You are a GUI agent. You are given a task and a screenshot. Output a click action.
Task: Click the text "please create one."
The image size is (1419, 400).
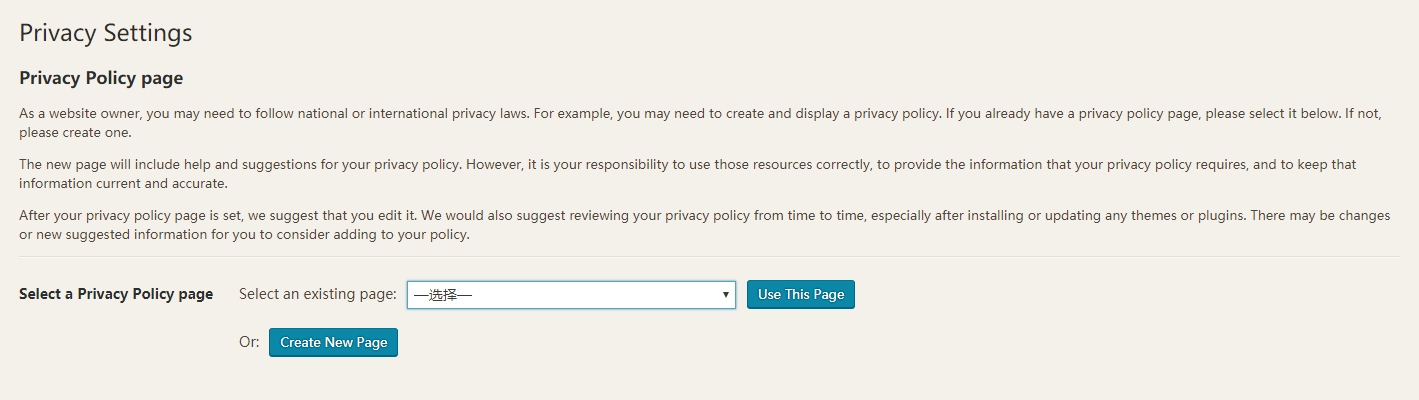[x=76, y=132]
